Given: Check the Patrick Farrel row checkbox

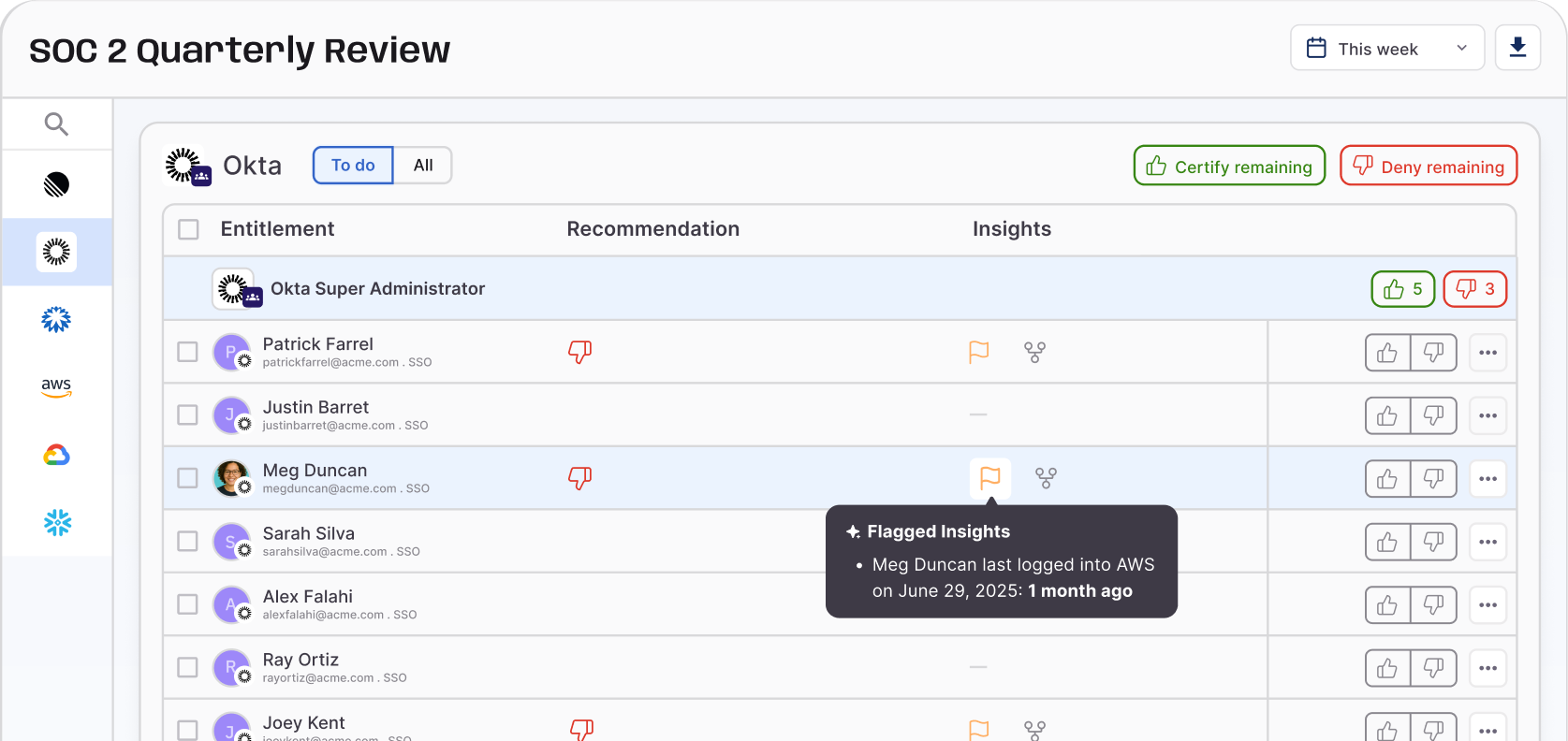Looking at the screenshot, I should click(x=188, y=352).
